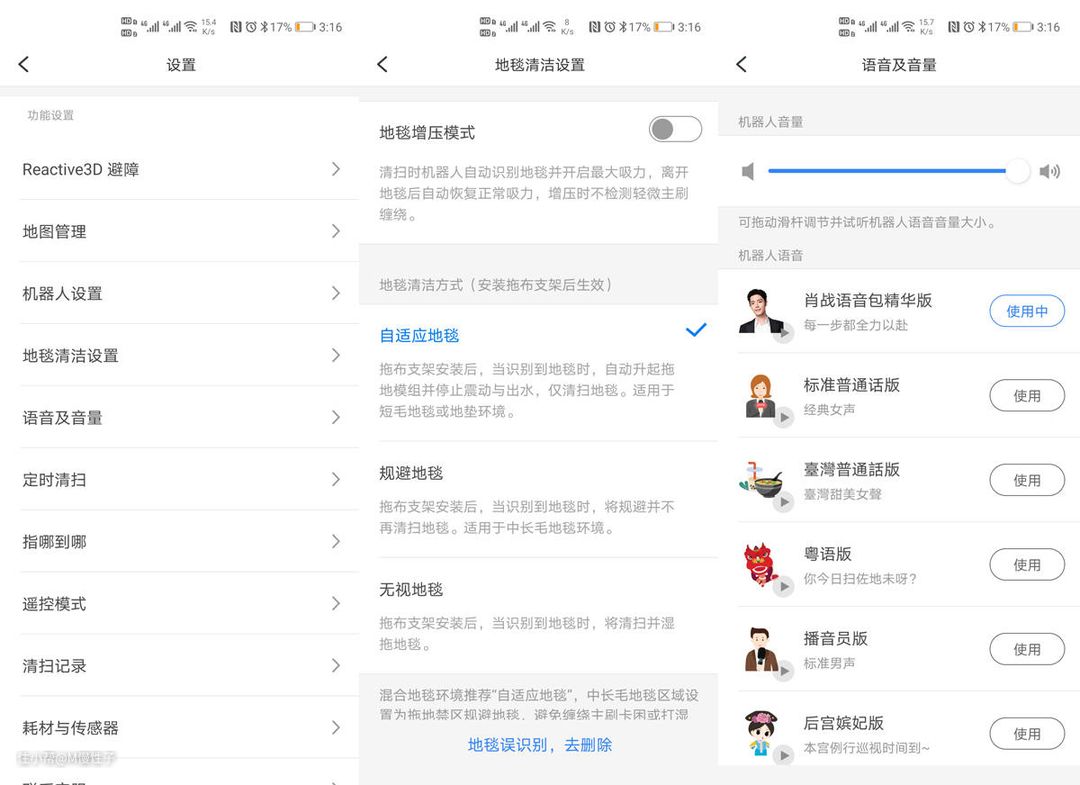Select 无视地毯 cleaning method
This screenshot has width=1080, height=785.
coord(411,590)
